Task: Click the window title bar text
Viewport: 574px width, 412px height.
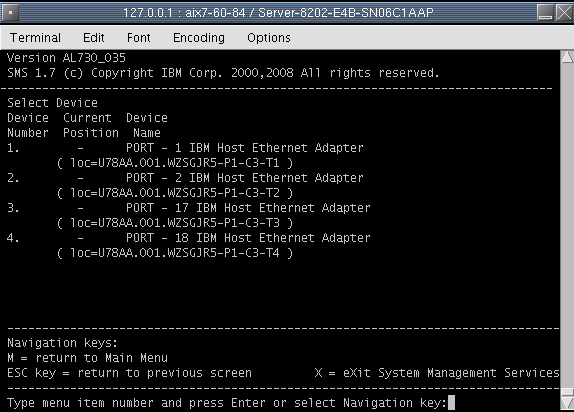Action: click(278, 13)
